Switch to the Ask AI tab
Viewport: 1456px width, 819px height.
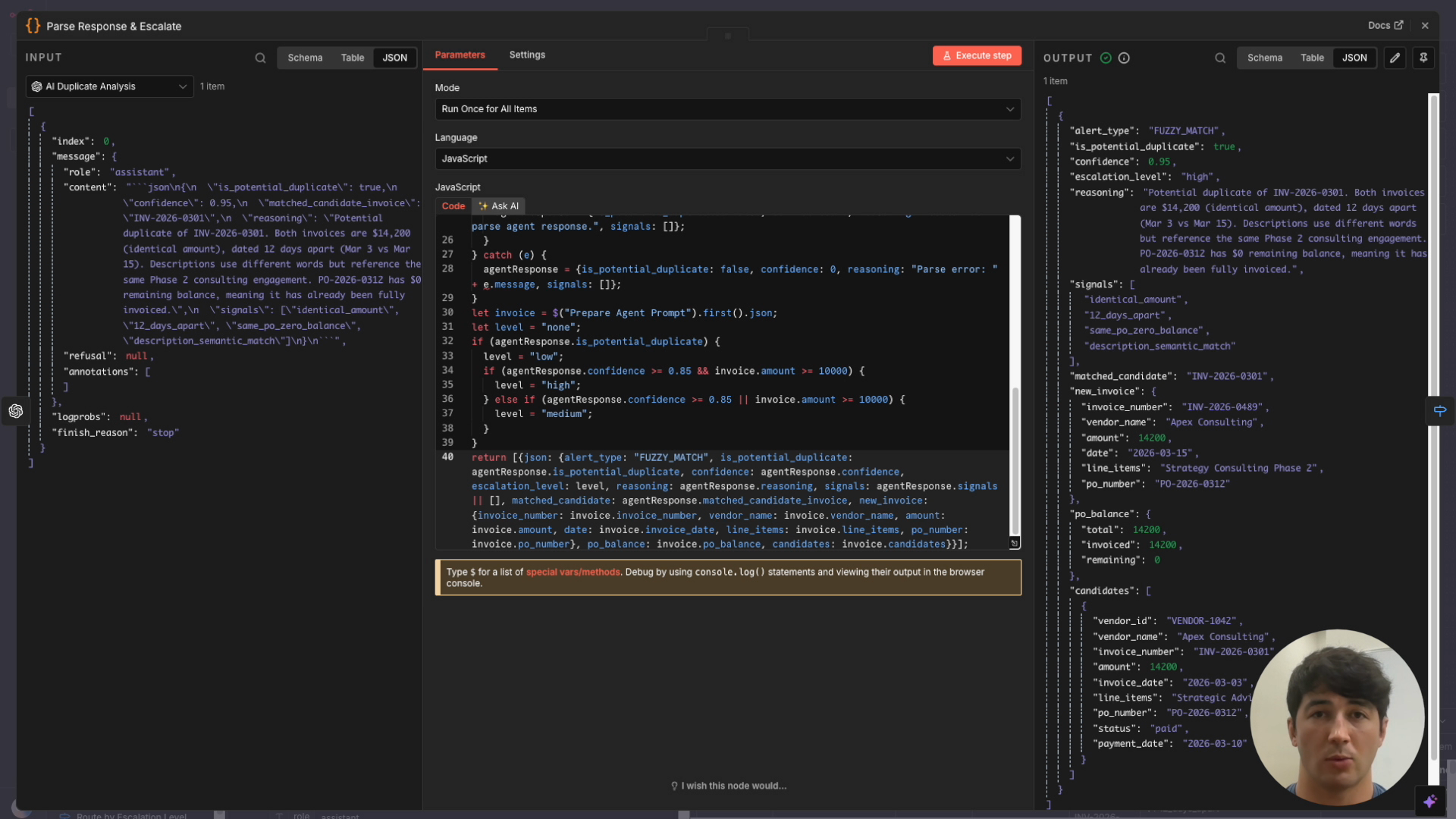pyautogui.click(x=499, y=206)
